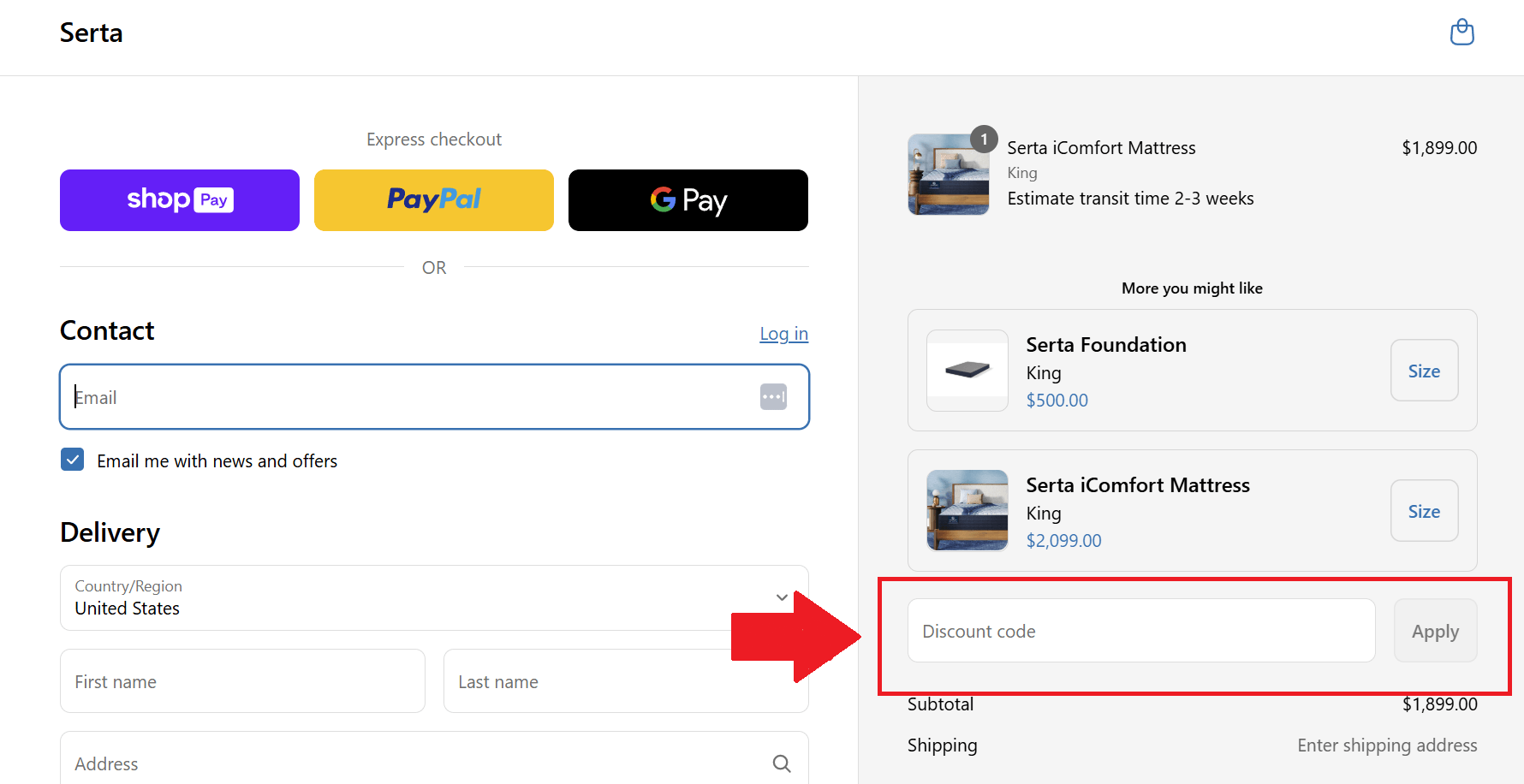This screenshot has height=784, width=1524.
Task: Click the Discount code field
Action: pyautogui.click(x=1141, y=631)
